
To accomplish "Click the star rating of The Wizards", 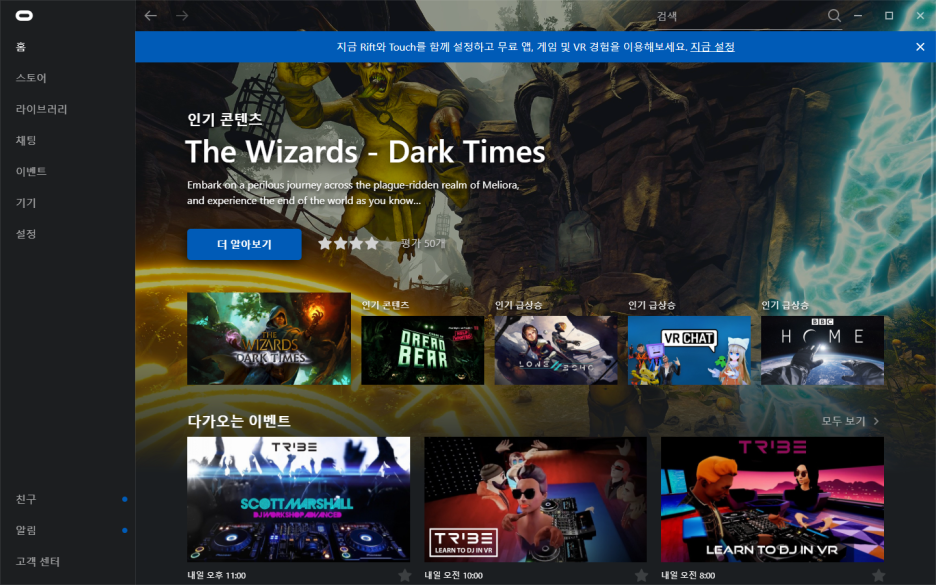I will pos(356,244).
